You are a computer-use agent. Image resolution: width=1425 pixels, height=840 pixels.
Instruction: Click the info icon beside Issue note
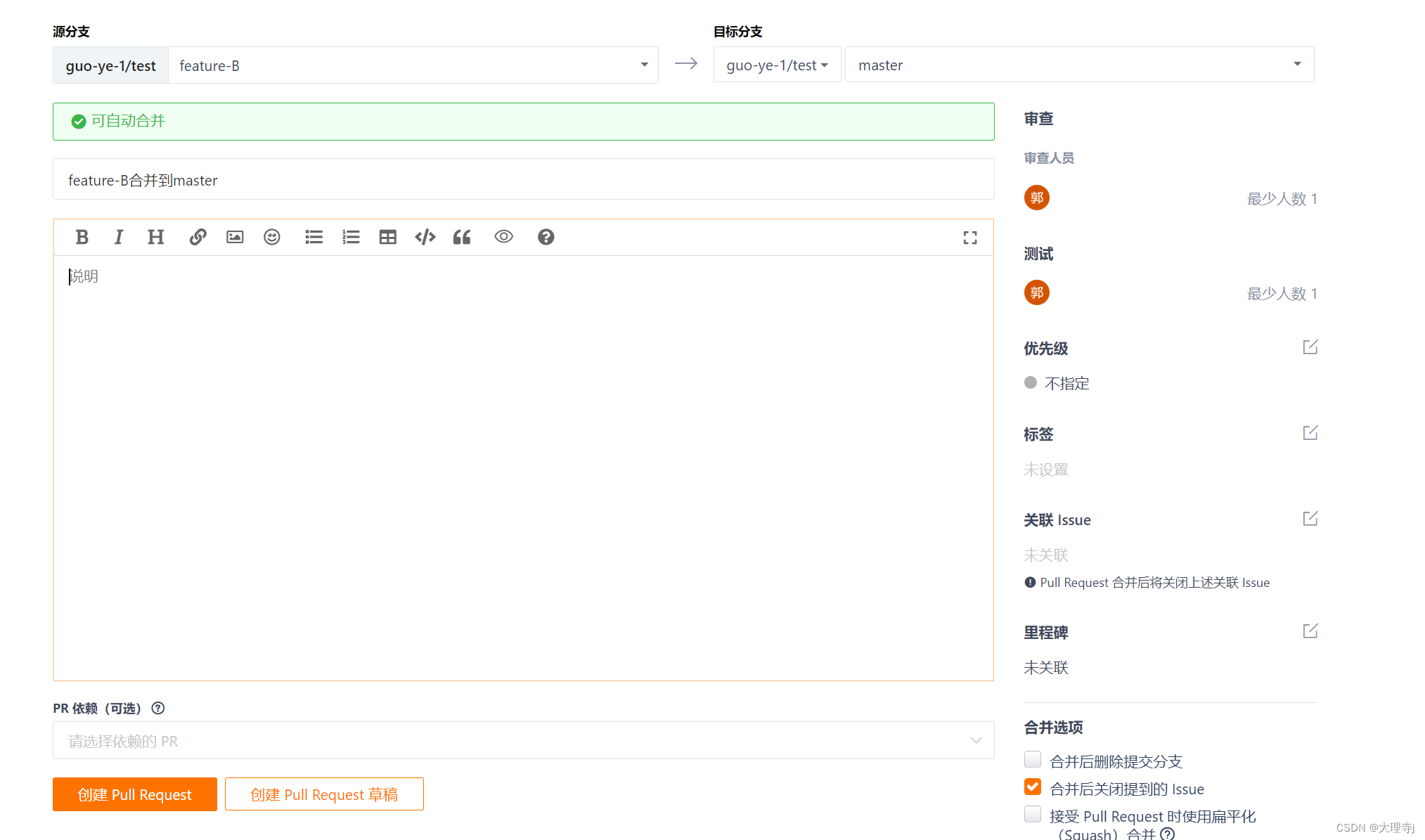[x=1030, y=583]
